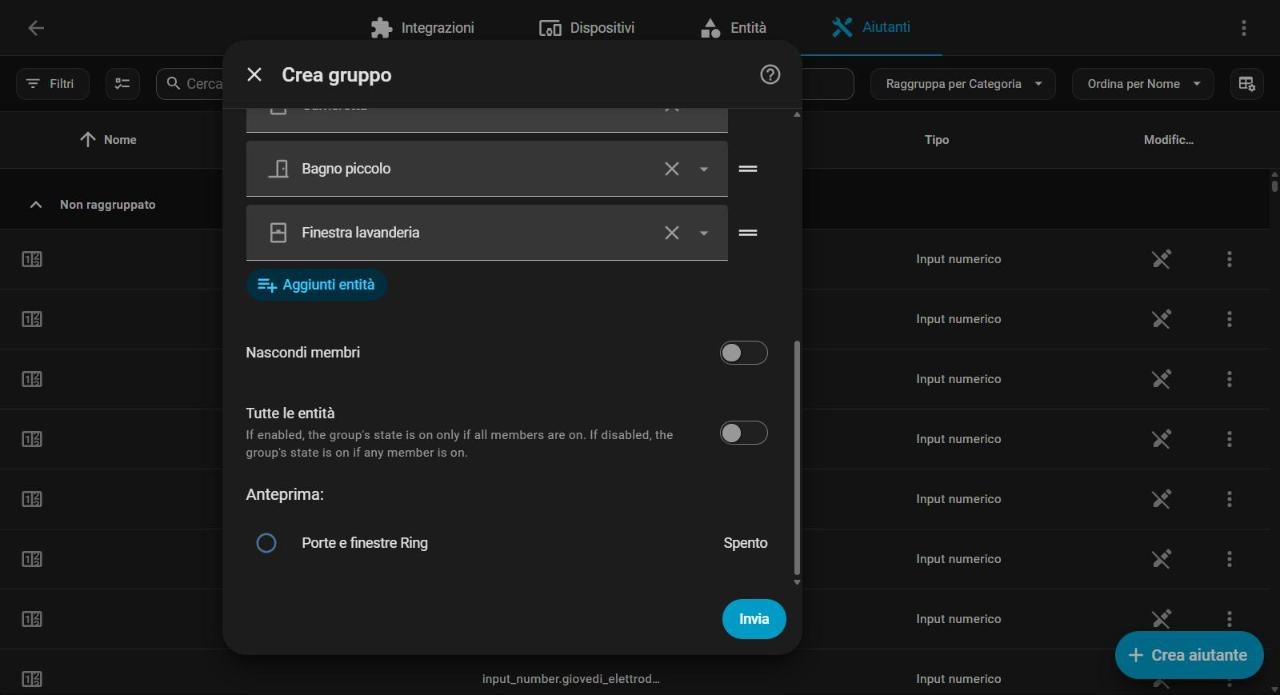1280x695 pixels.
Task: Open the help icon in Crea gruppo dialog
Action: click(770, 74)
